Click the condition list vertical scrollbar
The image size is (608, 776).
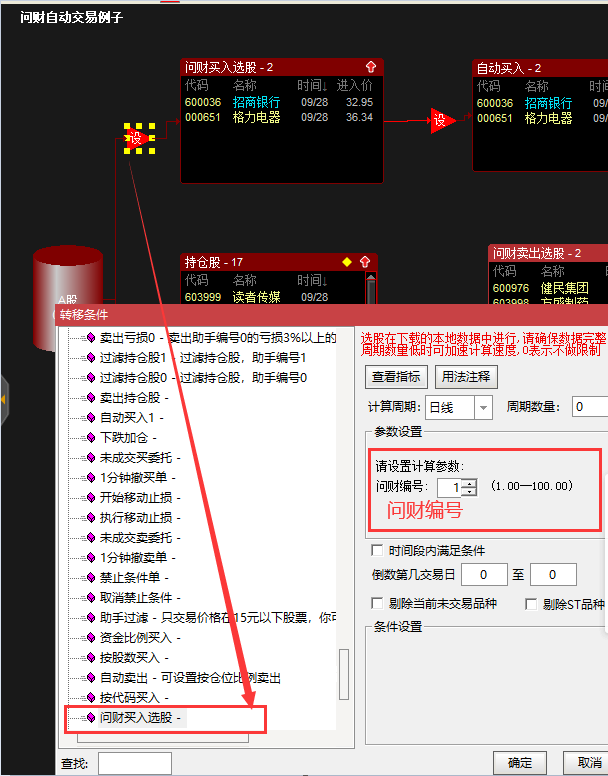pyautogui.click(x=344, y=673)
